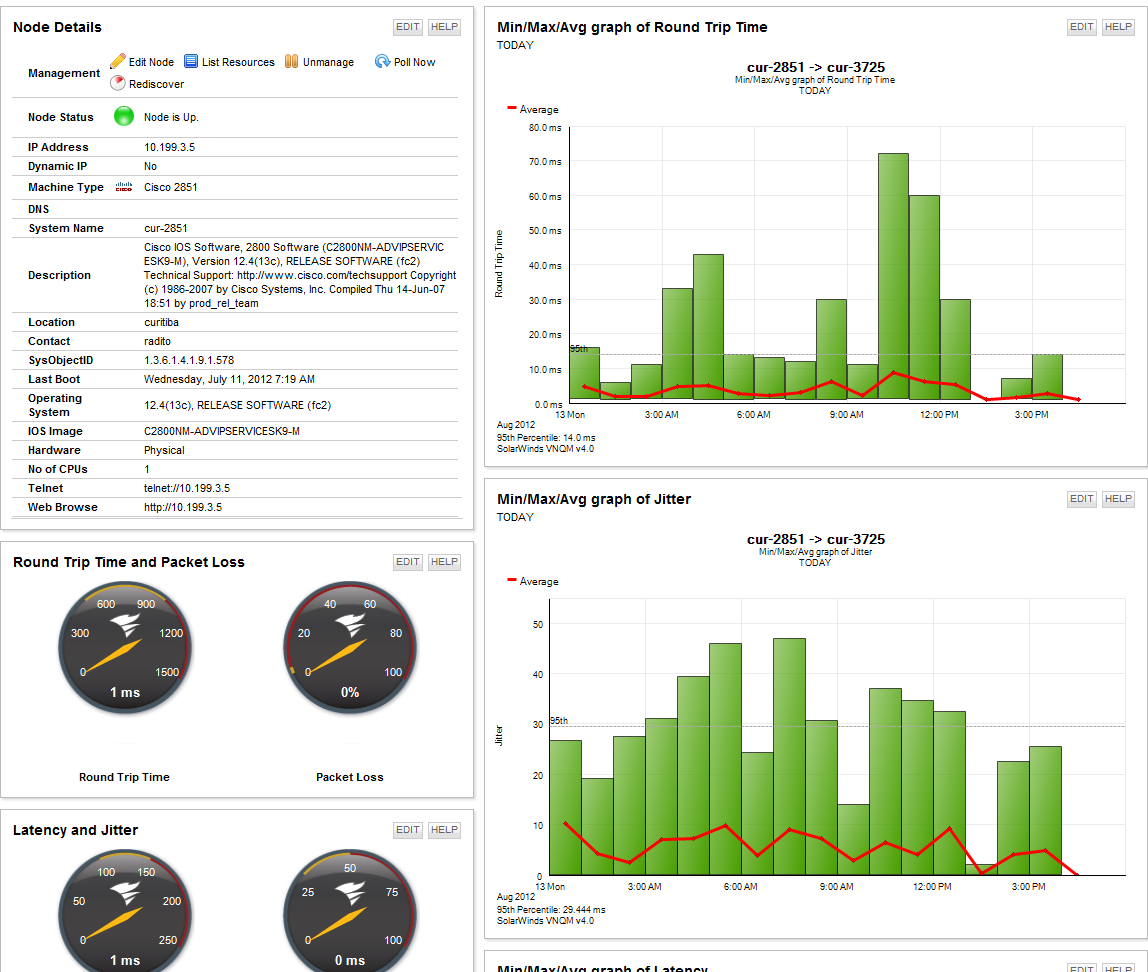Click the green Node Status indicator

pos(124,116)
